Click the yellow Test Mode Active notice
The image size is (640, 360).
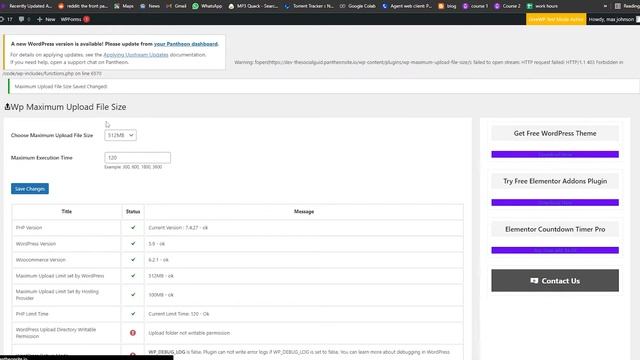point(556,19)
